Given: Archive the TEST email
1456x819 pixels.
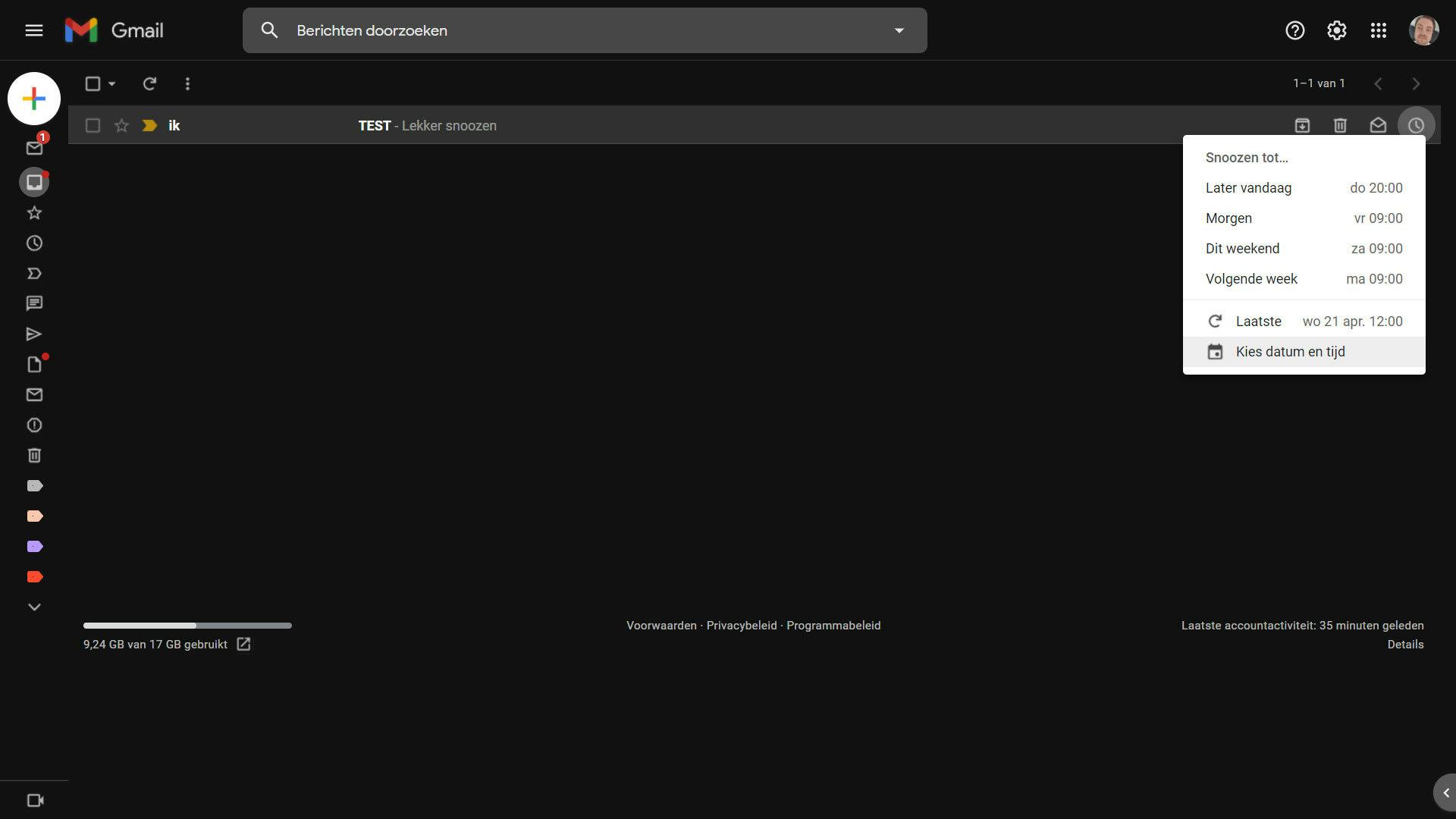Looking at the screenshot, I should coord(1302,126).
